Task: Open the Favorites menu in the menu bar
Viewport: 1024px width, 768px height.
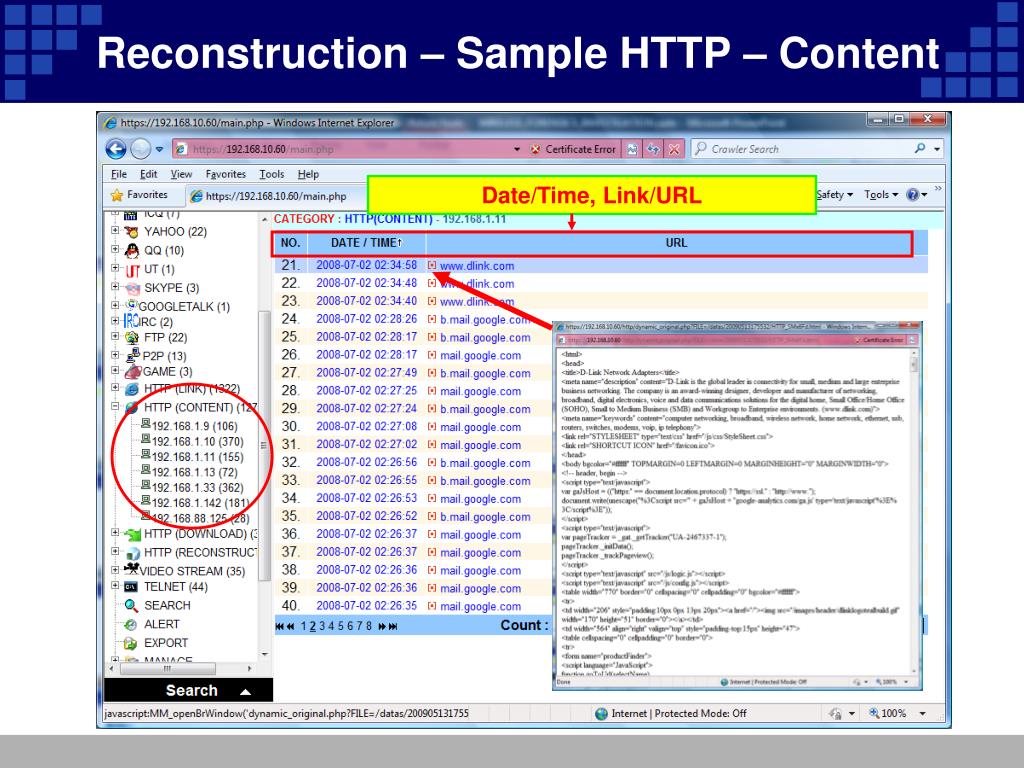Action: pos(225,174)
